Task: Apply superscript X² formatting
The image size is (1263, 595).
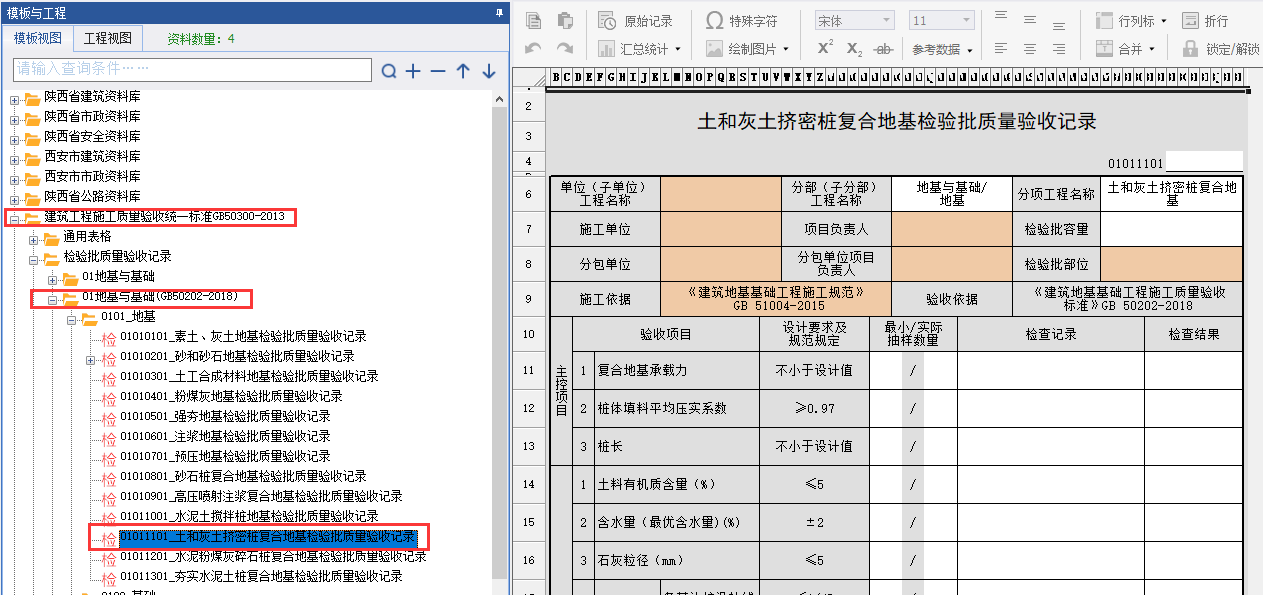Action: (x=825, y=48)
